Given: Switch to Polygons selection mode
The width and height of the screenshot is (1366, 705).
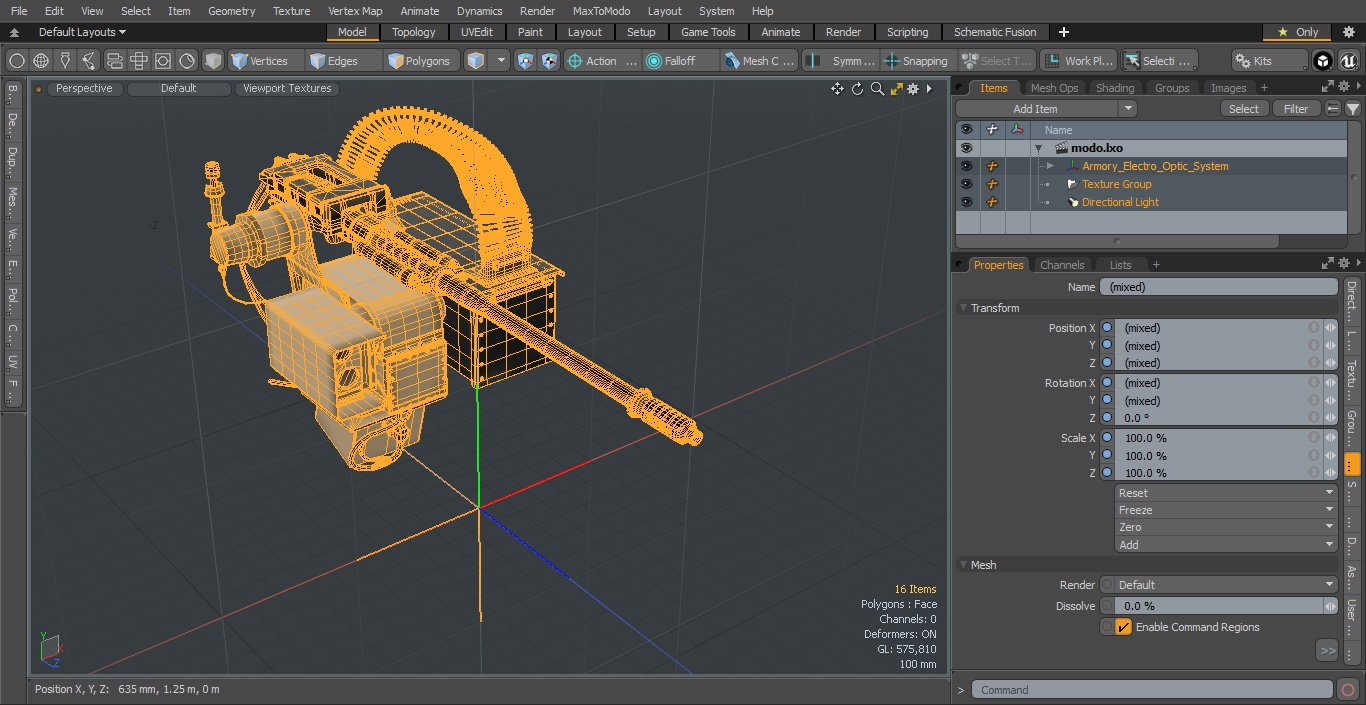Looking at the screenshot, I should 421,61.
